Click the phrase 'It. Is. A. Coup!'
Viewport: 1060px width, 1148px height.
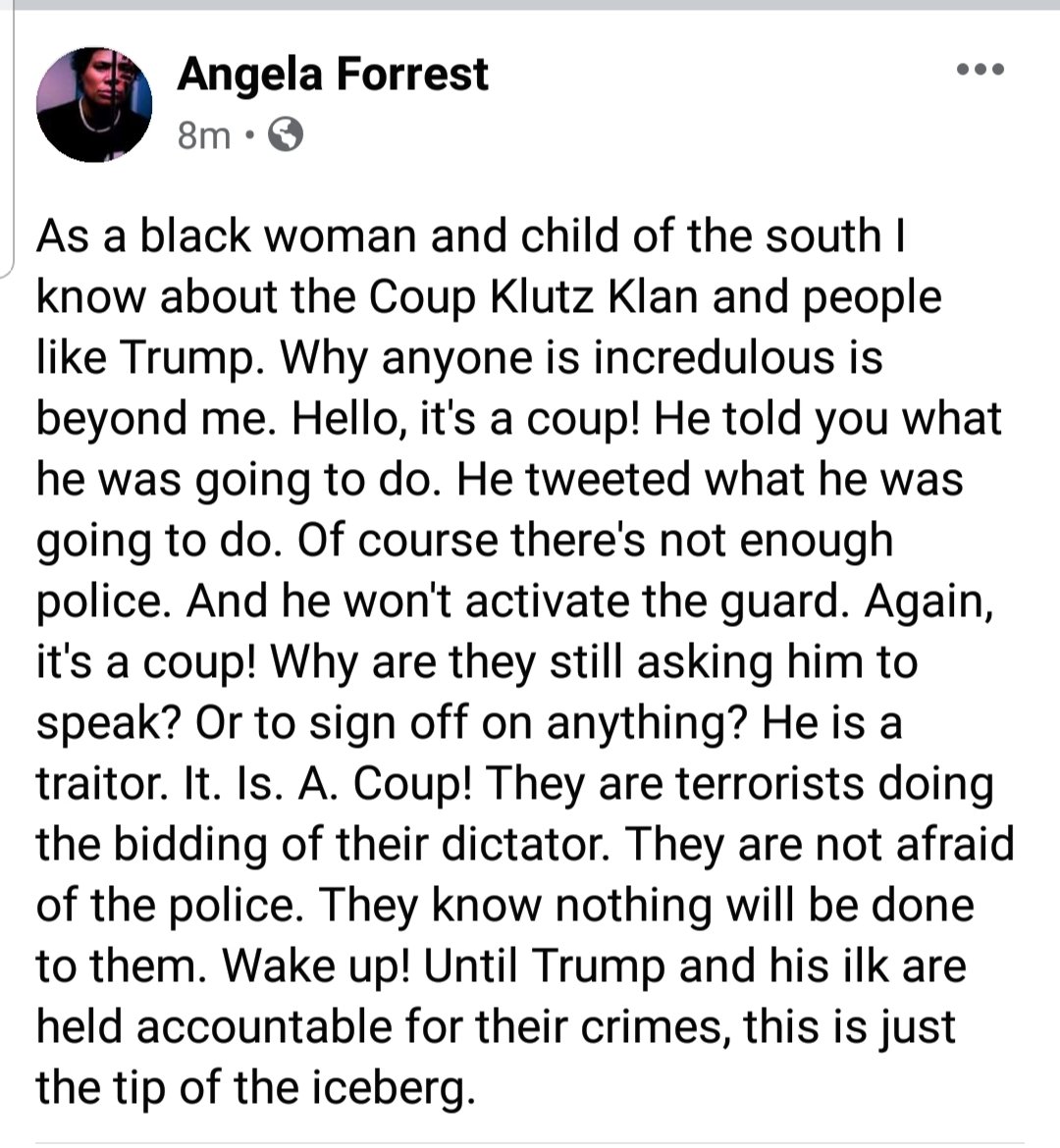point(328,784)
